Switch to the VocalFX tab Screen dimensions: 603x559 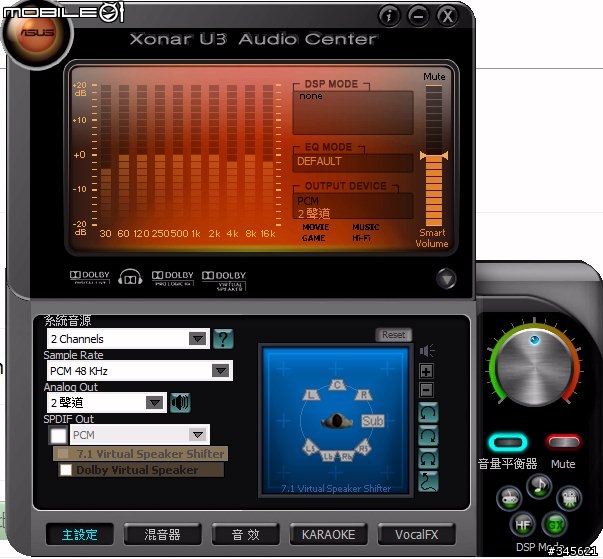pos(416,535)
